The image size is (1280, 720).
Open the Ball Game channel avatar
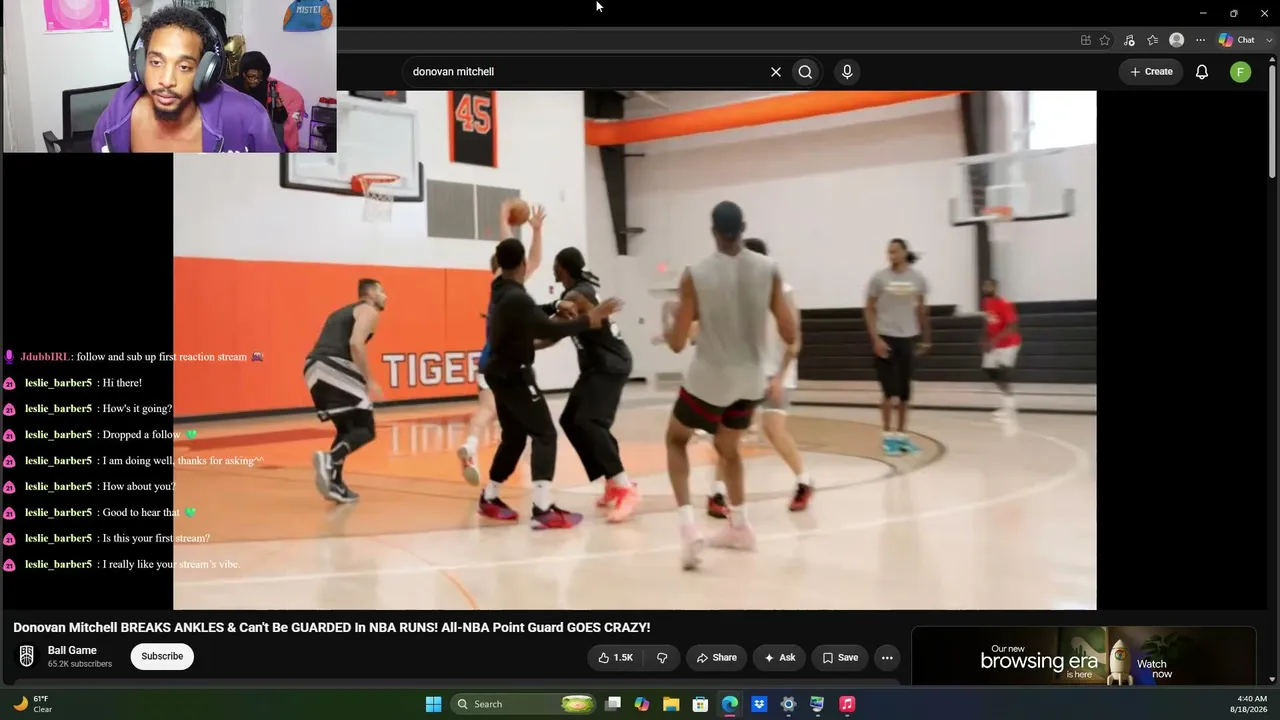click(x=27, y=656)
